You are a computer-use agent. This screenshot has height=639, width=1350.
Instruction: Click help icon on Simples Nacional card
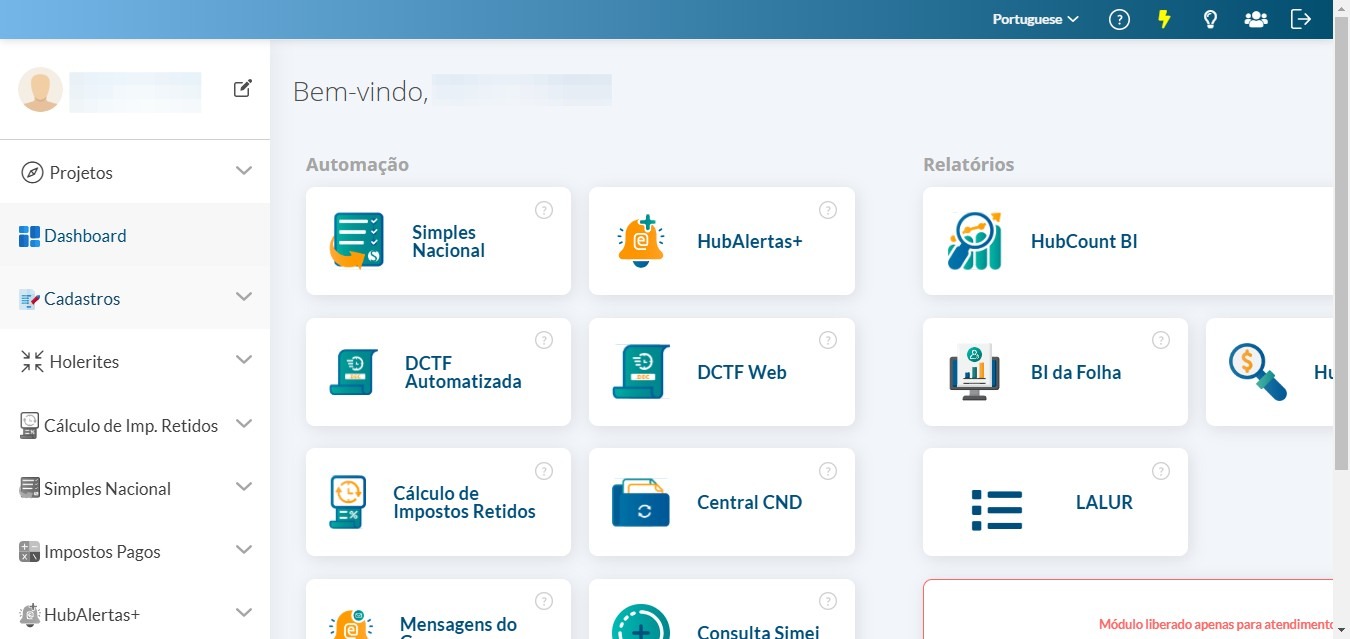point(544,210)
